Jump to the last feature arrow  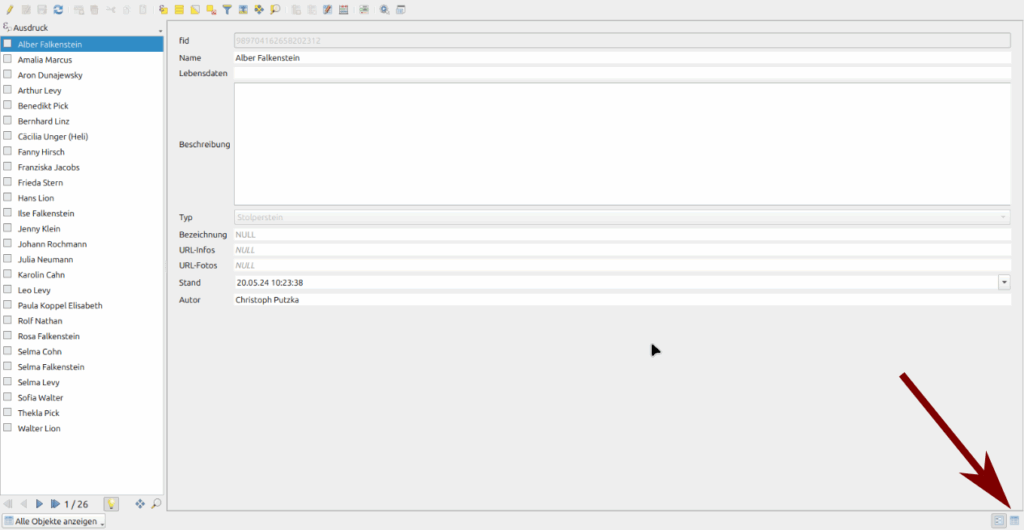tap(55, 504)
